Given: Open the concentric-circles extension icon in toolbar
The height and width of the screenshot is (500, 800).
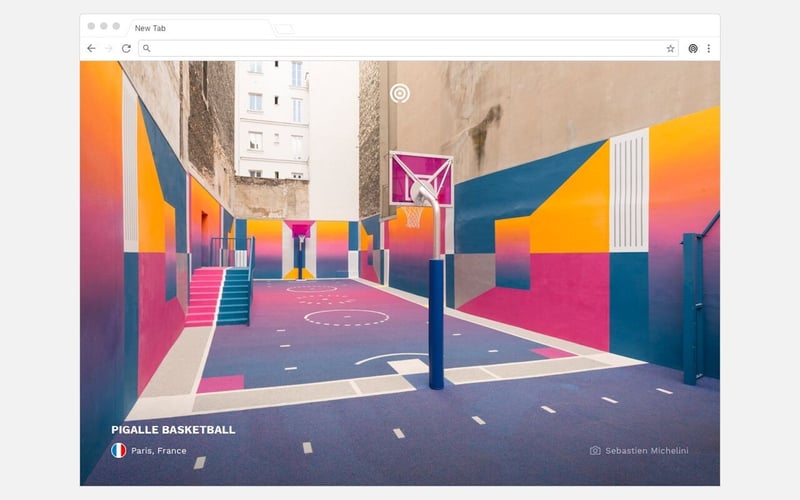Looking at the screenshot, I should [x=693, y=48].
